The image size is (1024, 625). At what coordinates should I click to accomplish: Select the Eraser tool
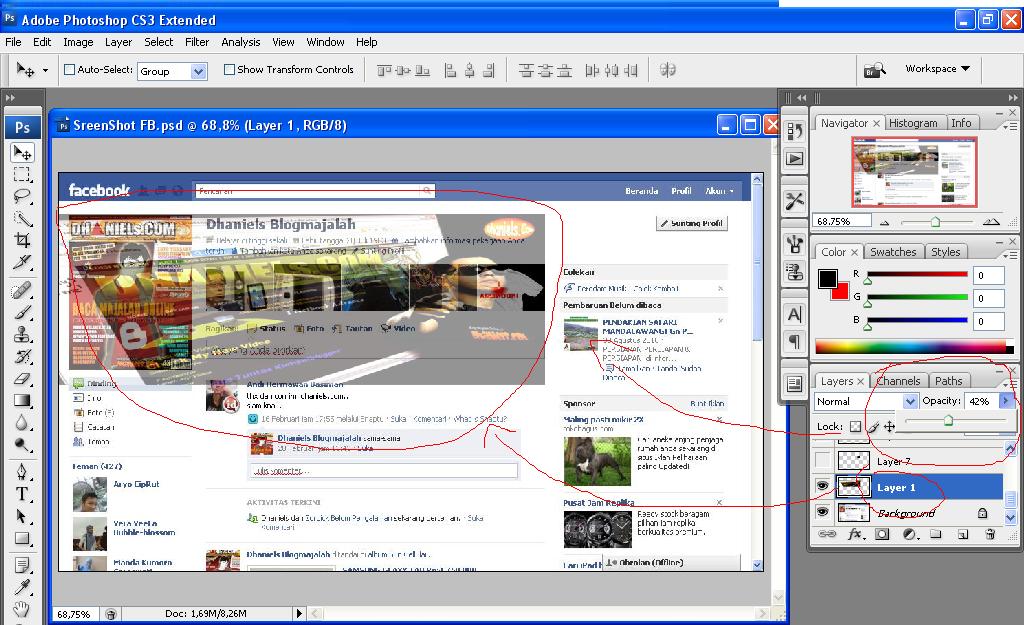point(22,379)
